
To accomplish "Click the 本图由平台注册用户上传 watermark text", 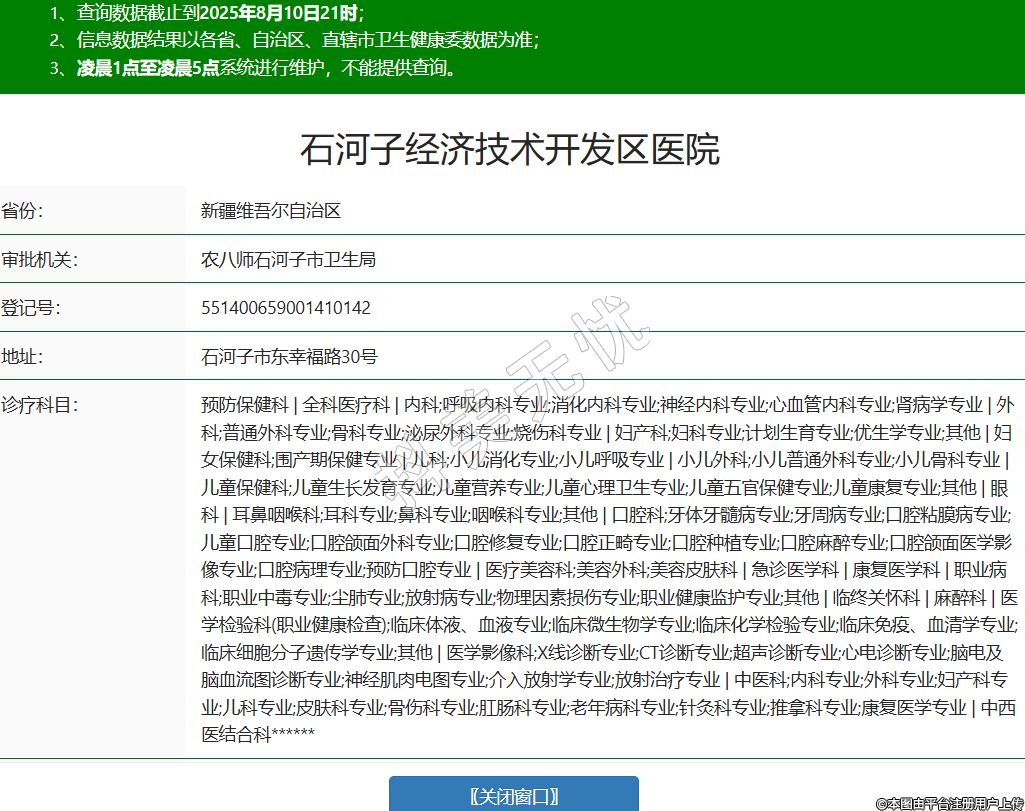I will pos(950,803).
